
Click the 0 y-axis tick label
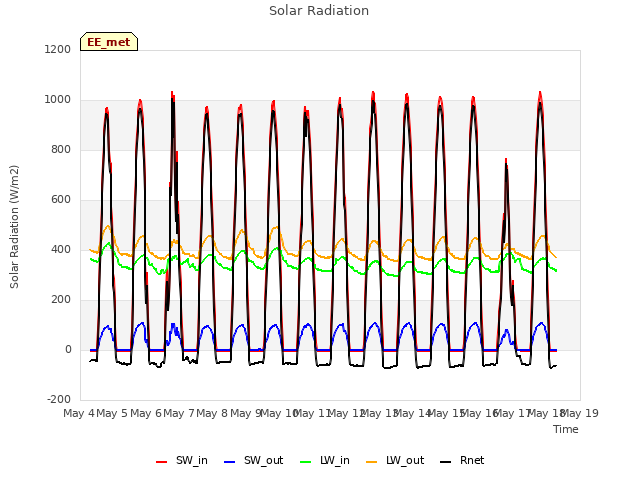click(68, 349)
